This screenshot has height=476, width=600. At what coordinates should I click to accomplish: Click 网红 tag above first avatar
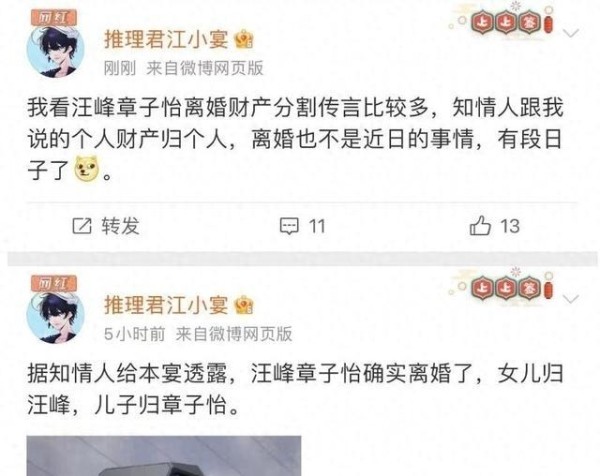click(54, 18)
